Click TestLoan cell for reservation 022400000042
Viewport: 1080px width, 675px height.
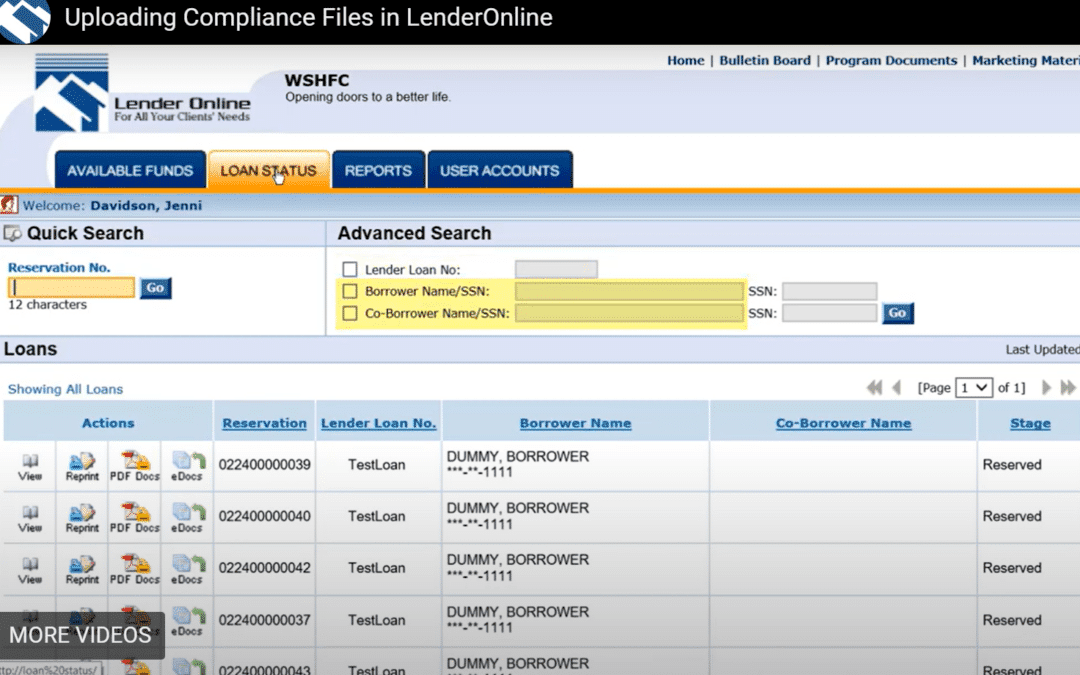coord(377,568)
